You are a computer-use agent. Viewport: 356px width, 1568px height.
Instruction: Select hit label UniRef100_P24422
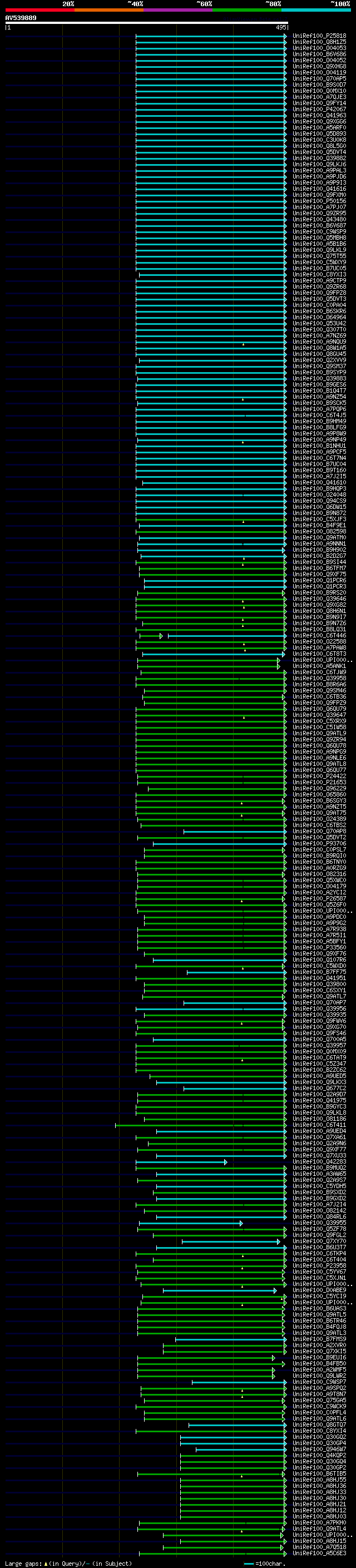[x=319, y=776]
